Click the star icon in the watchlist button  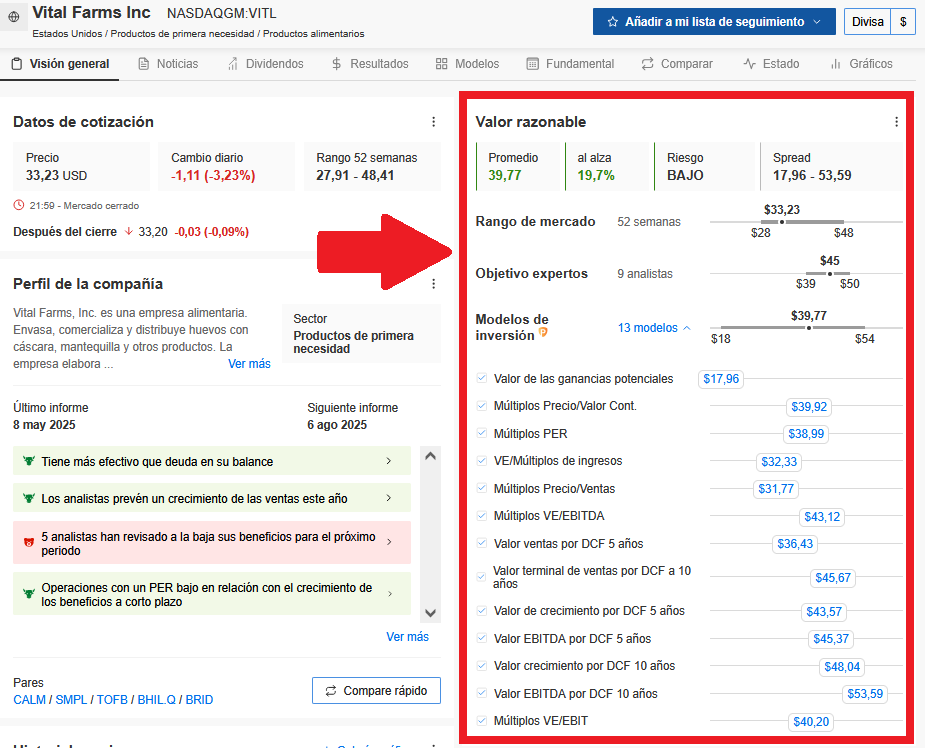point(612,22)
